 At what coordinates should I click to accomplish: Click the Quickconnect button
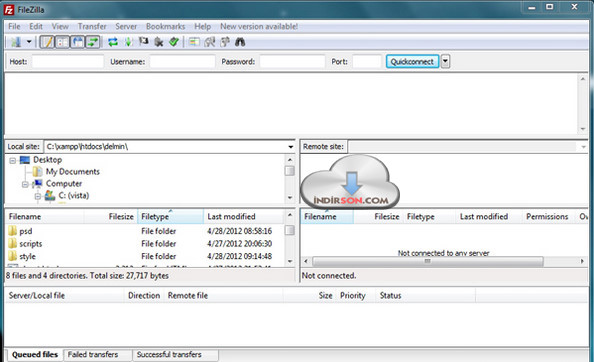click(413, 61)
